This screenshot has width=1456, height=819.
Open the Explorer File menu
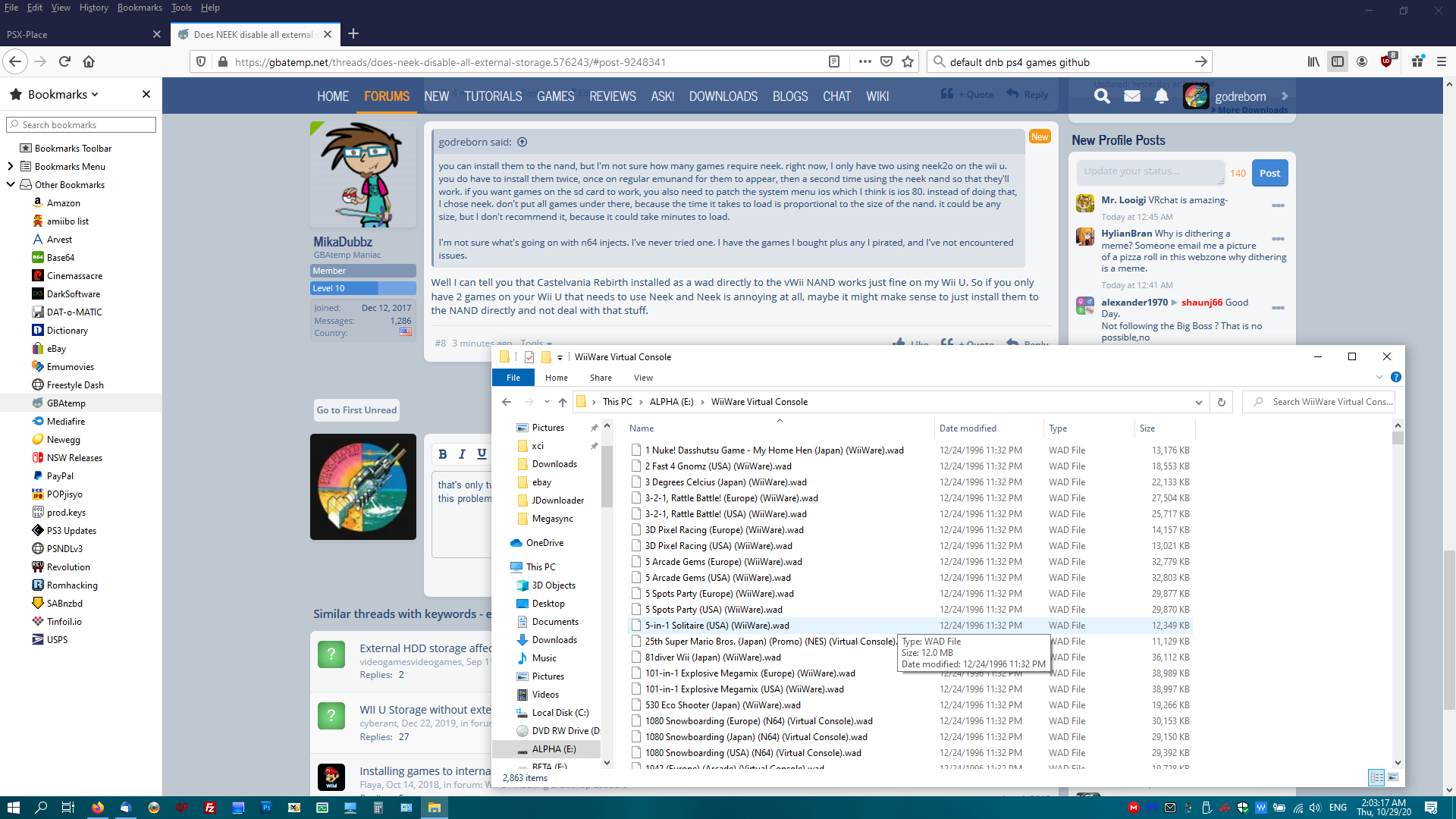pyautogui.click(x=513, y=378)
